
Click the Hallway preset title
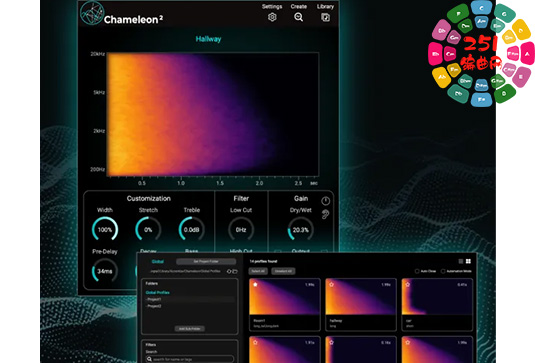208,39
